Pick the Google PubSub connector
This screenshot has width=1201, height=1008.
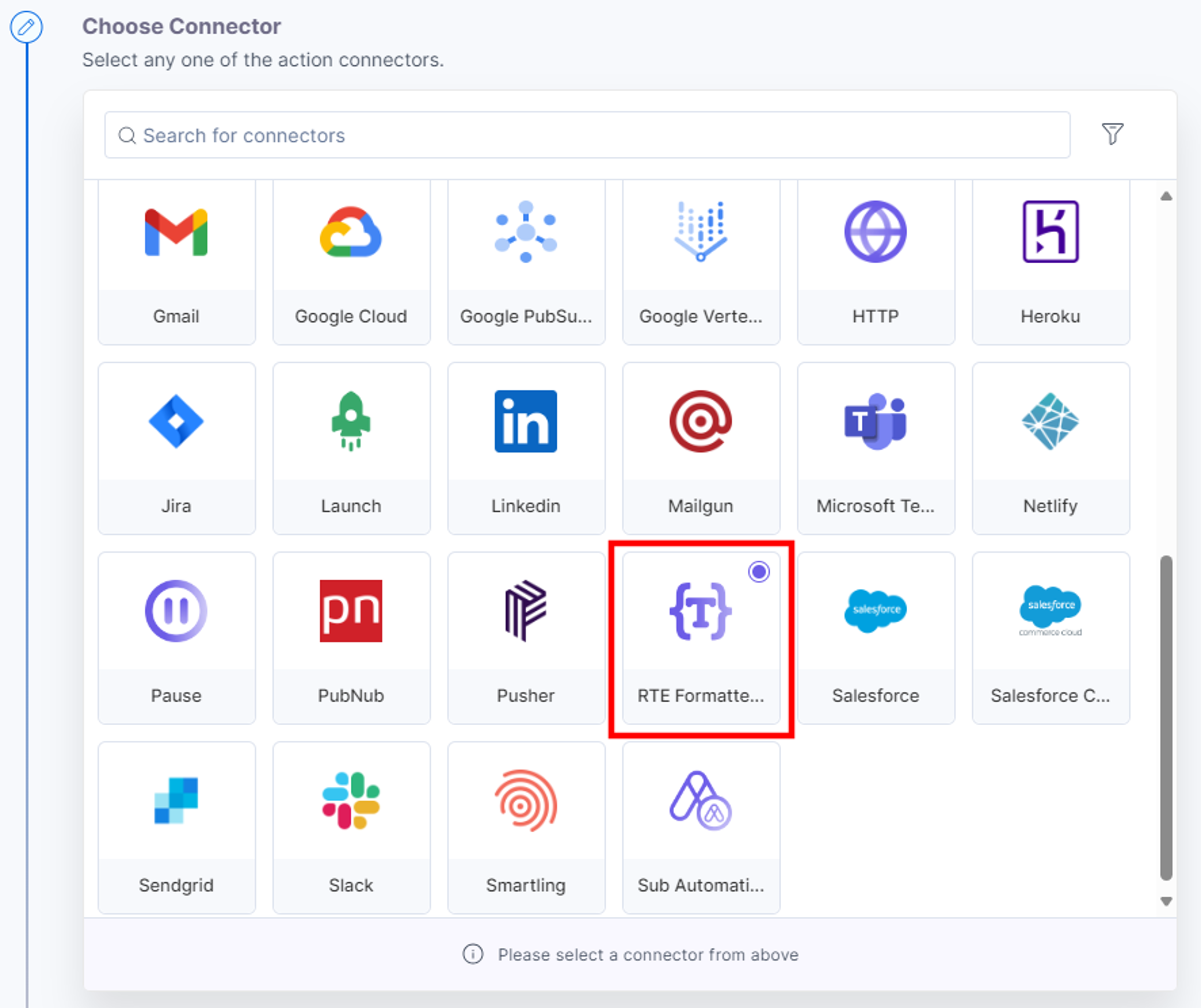pyautogui.click(x=526, y=262)
